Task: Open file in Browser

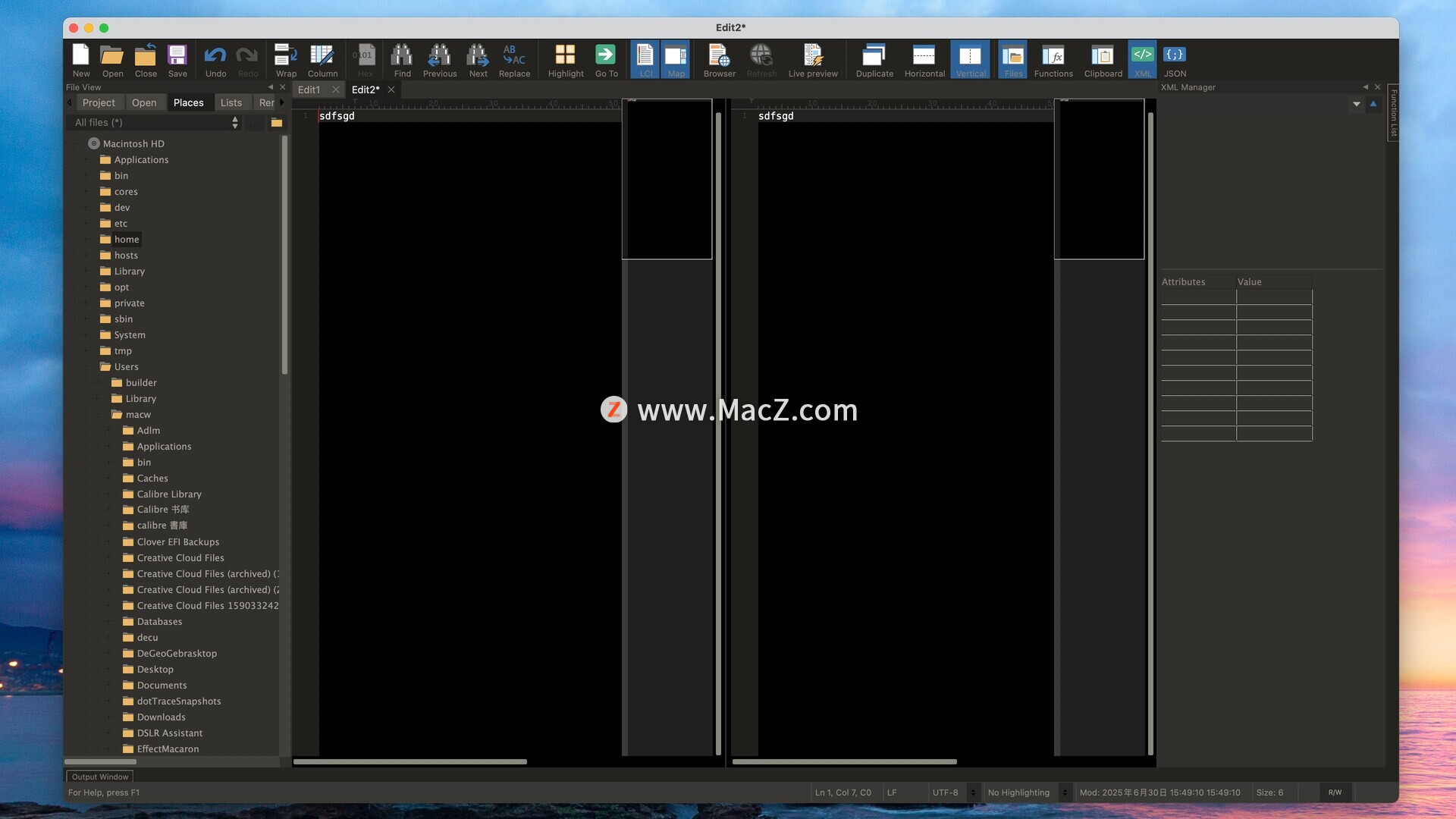Action: (719, 60)
